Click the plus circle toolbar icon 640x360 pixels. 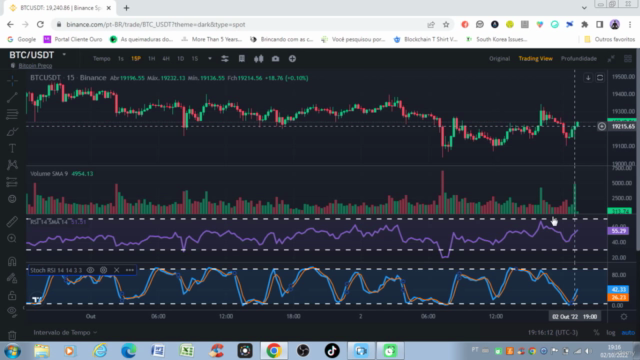pos(292,59)
